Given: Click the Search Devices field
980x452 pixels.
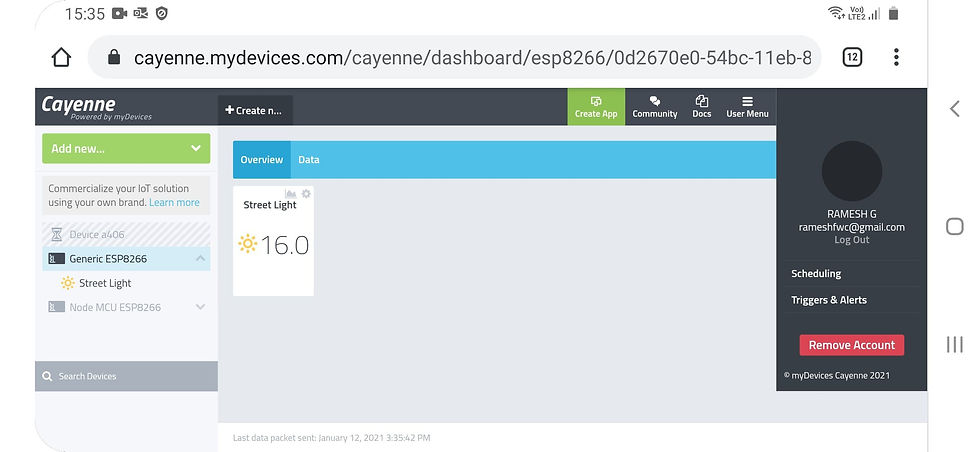Looking at the screenshot, I should pos(126,376).
